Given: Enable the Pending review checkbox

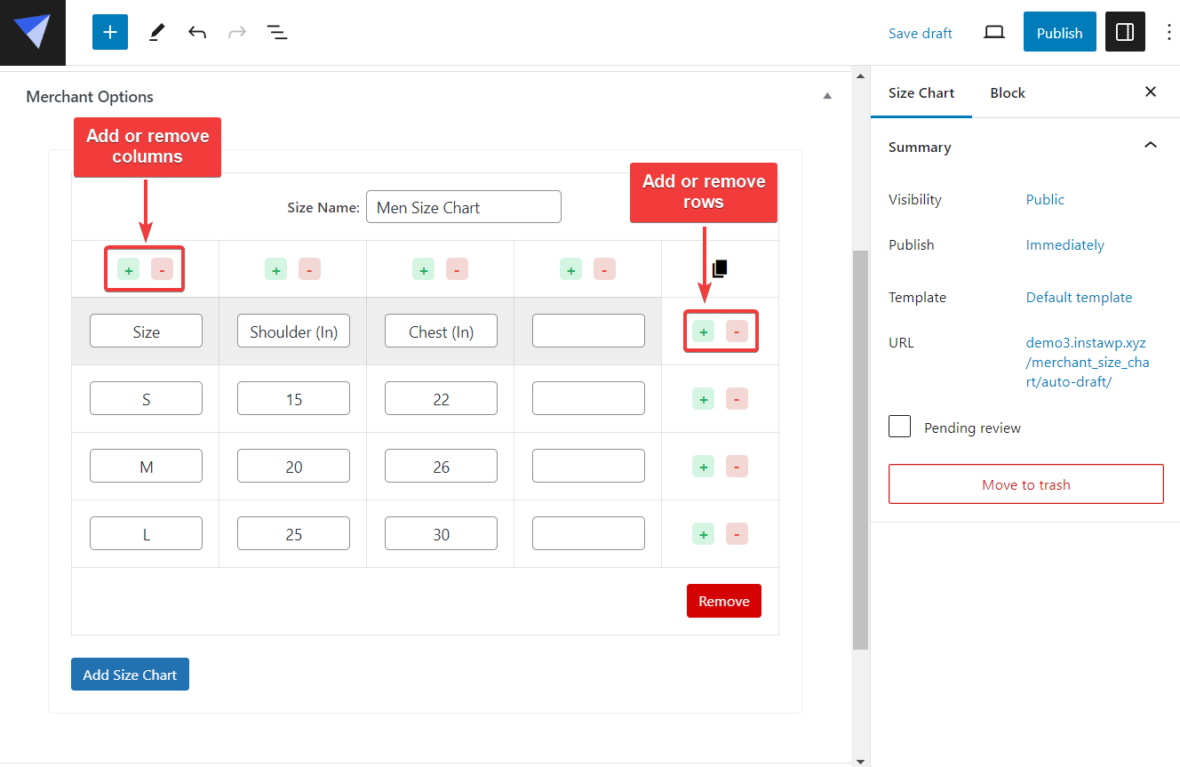Looking at the screenshot, I should tap(899, 426).
